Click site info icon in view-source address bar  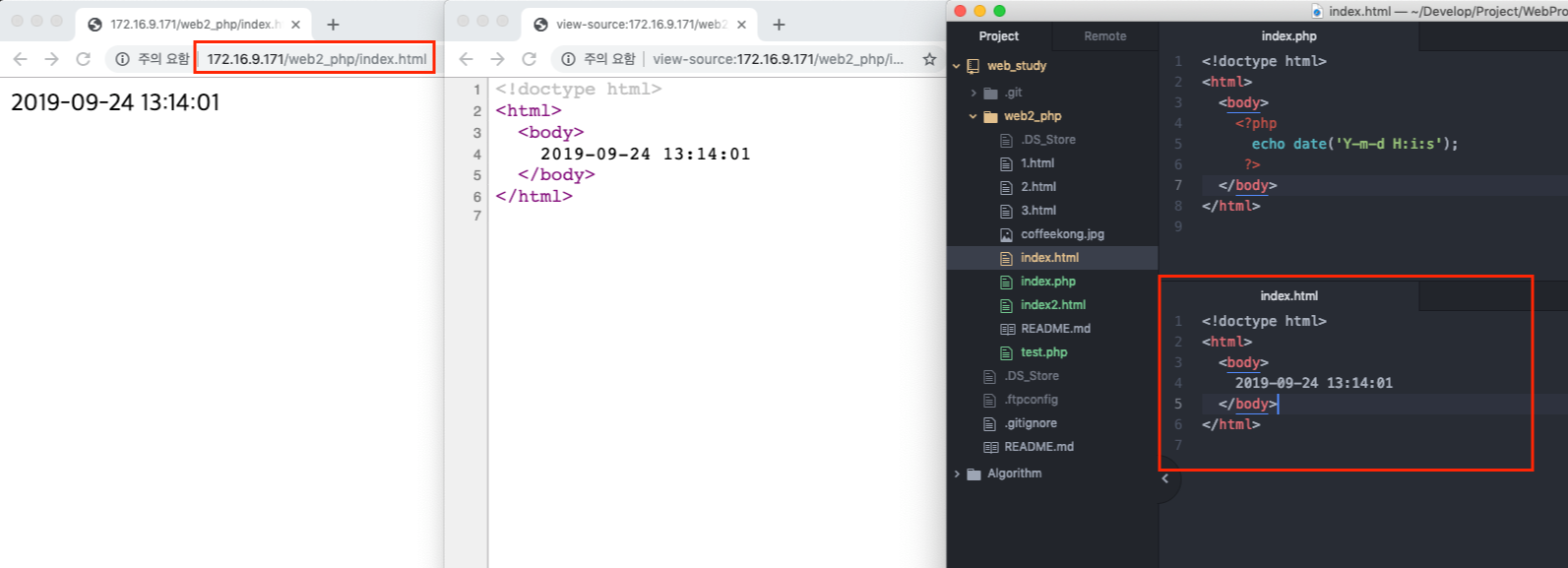[568, 59]
